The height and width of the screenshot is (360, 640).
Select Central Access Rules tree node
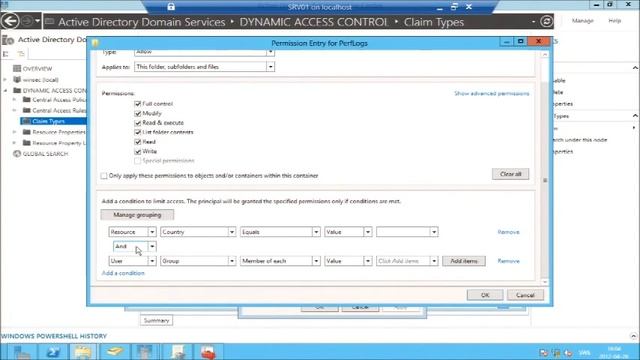[x=59, y=111]
